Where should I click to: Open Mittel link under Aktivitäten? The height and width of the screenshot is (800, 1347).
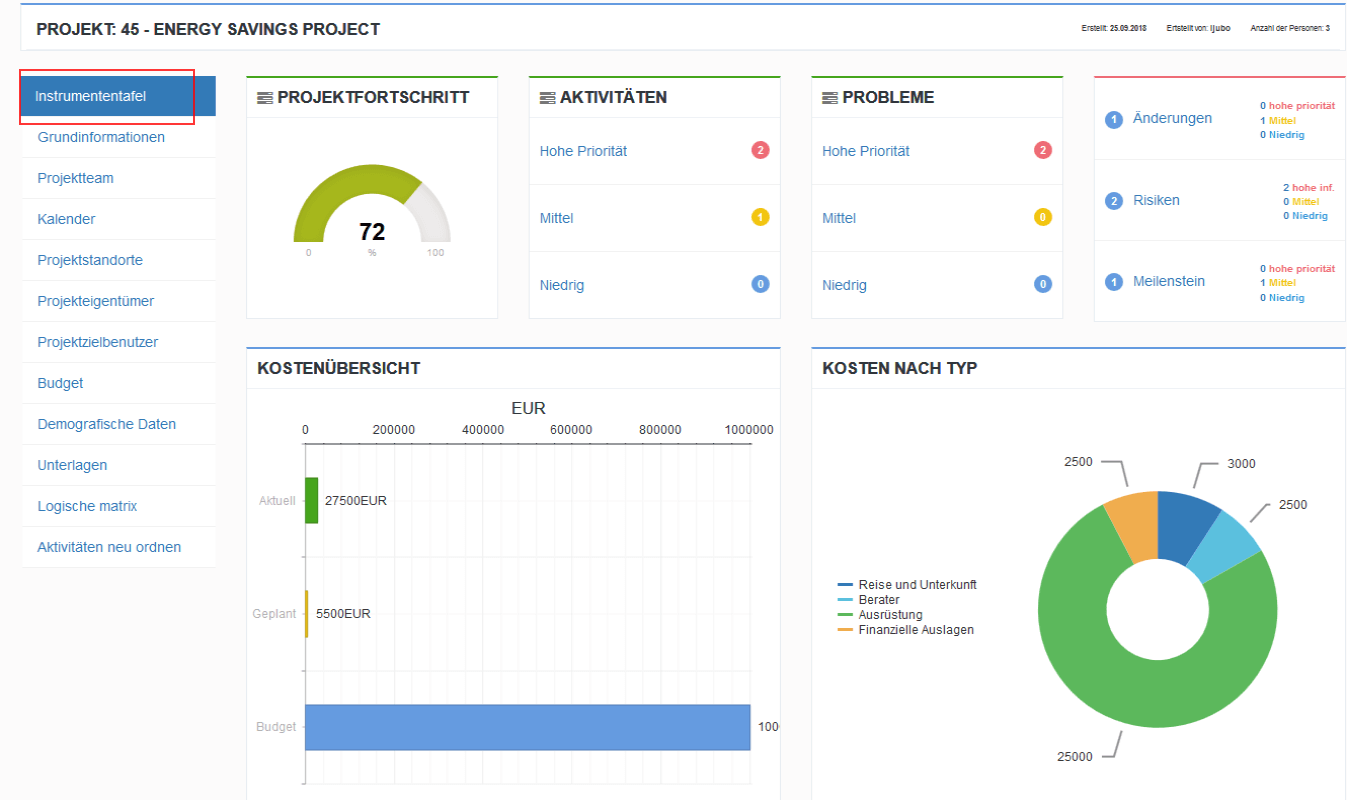[x=556, y=218]
